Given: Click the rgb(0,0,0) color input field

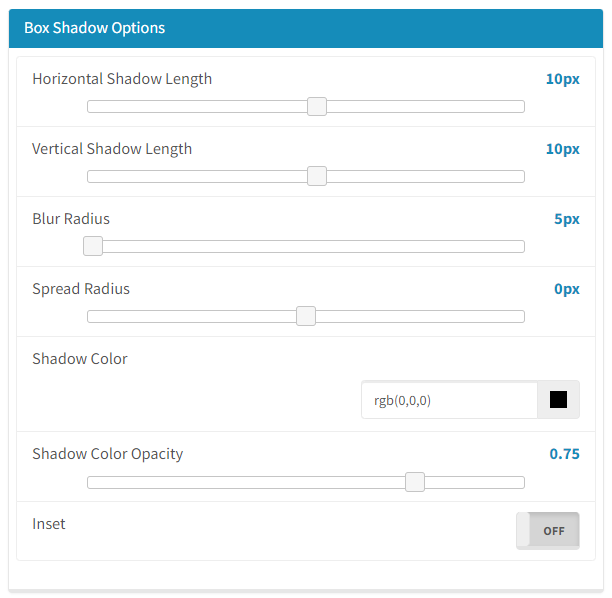Looking at the screenshot, I should [449, 400].
